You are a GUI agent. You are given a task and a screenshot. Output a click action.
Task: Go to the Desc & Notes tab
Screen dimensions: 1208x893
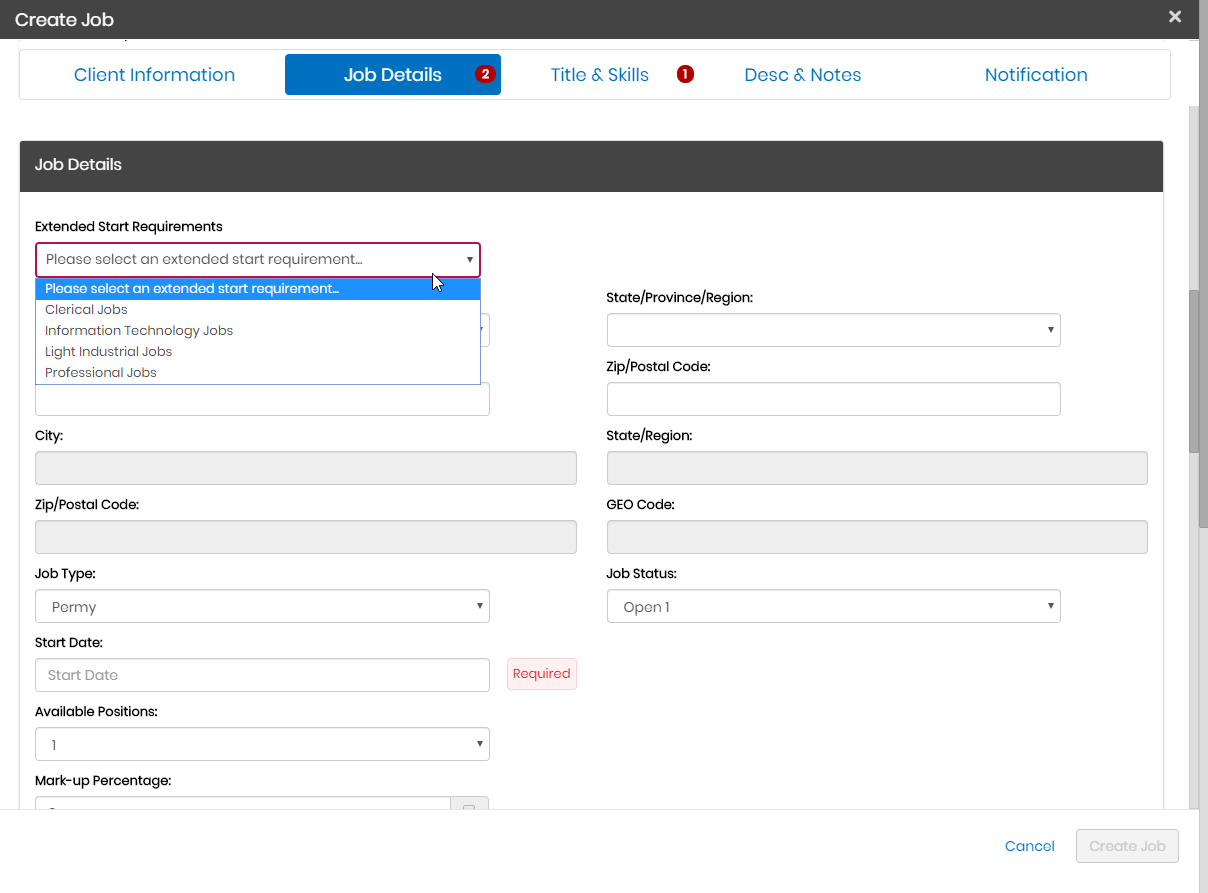pyautogui.click(x=803, y=75)
